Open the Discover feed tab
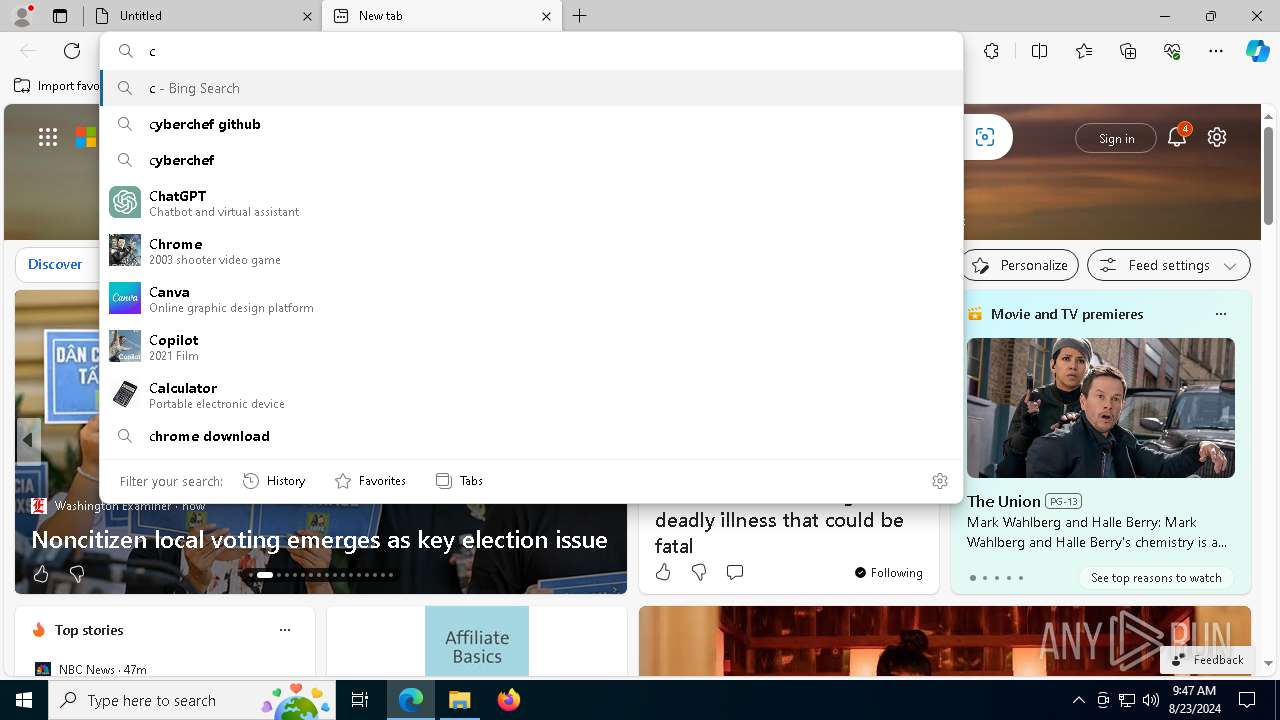Viewport: 1280px width, 720px height. [55, 264]
